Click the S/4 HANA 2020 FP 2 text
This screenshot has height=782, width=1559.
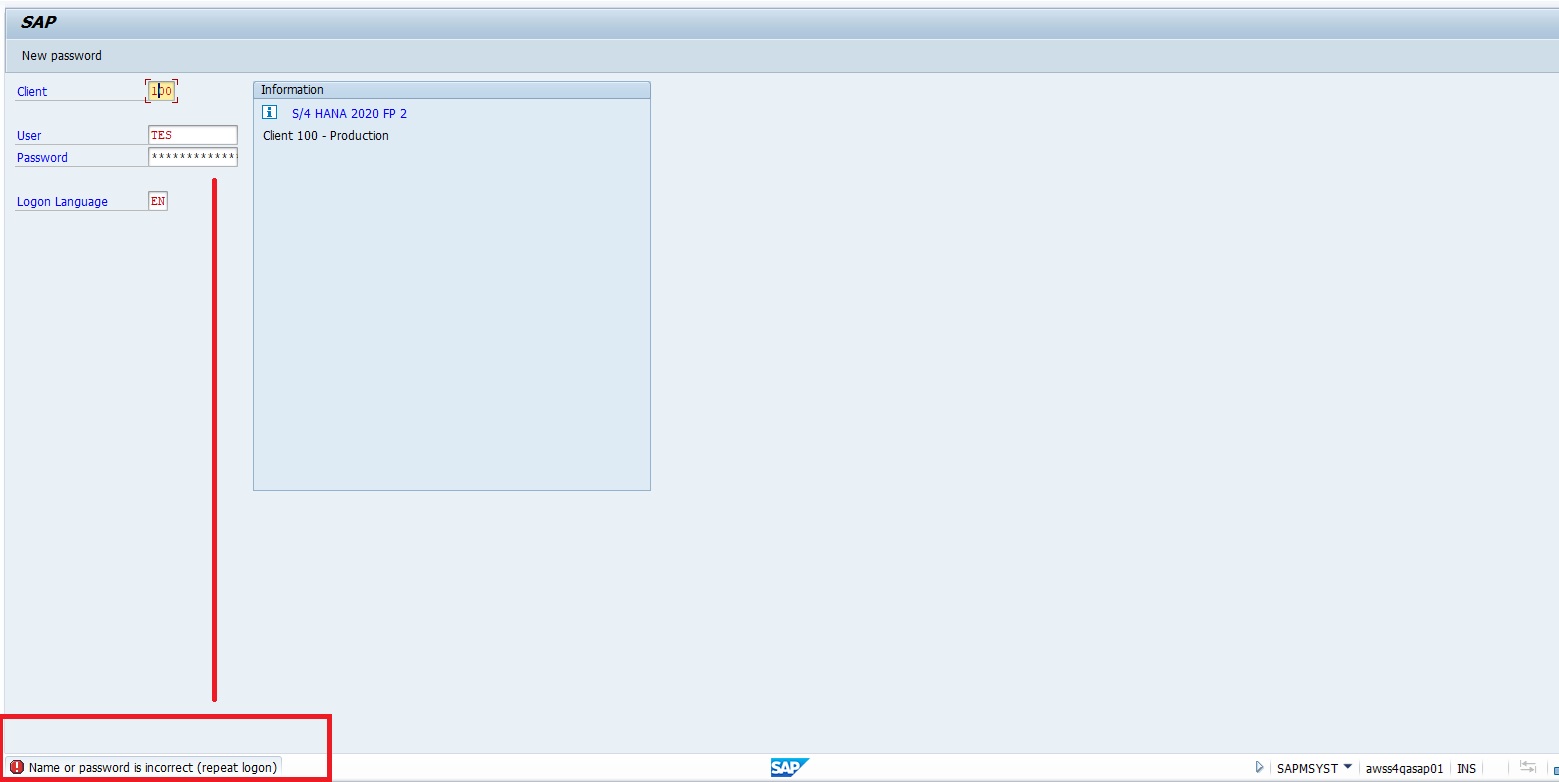pyautogui.click(x=349, y=114)
